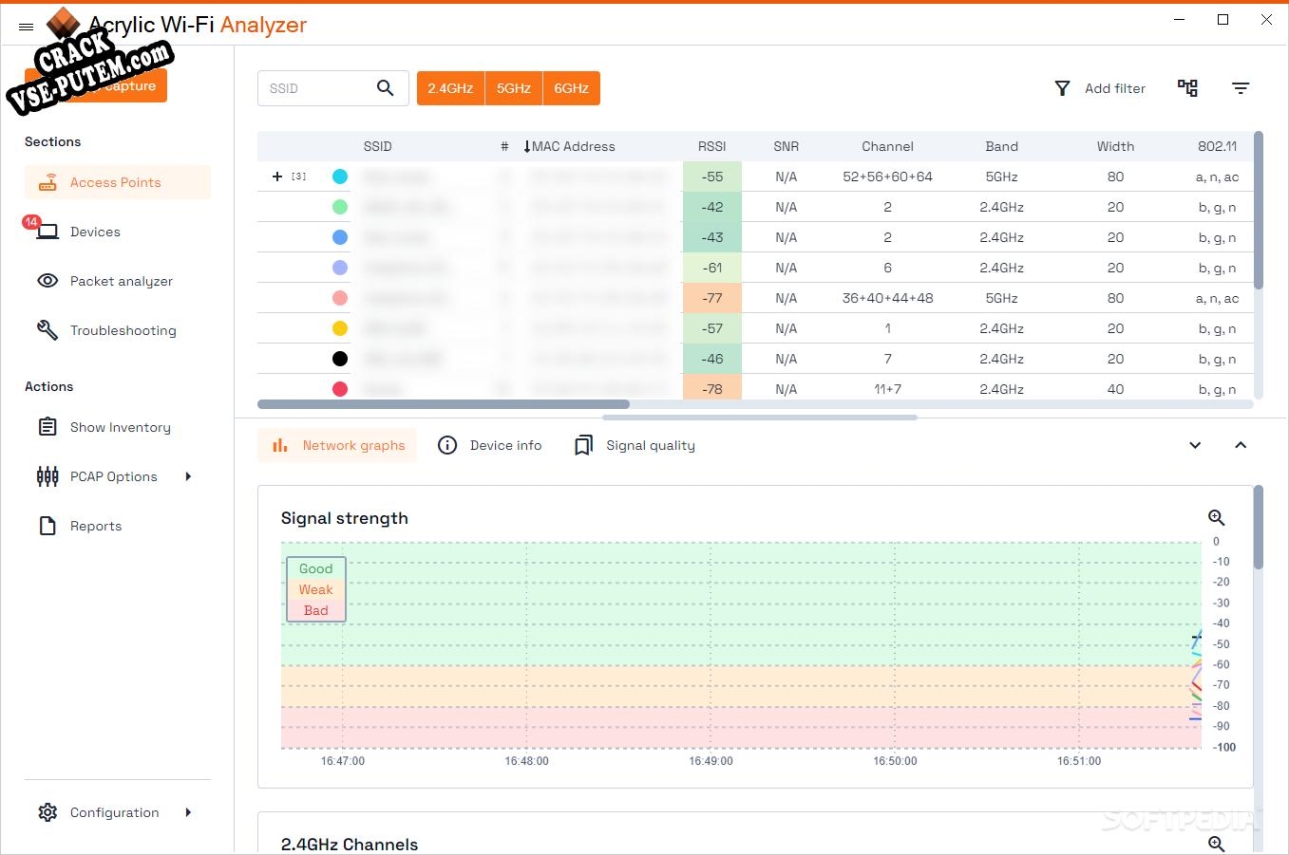Viewport: 1289px width, 855px height.
Task: Switch to the Signal quality tab
Action: [x=635, y=446]
